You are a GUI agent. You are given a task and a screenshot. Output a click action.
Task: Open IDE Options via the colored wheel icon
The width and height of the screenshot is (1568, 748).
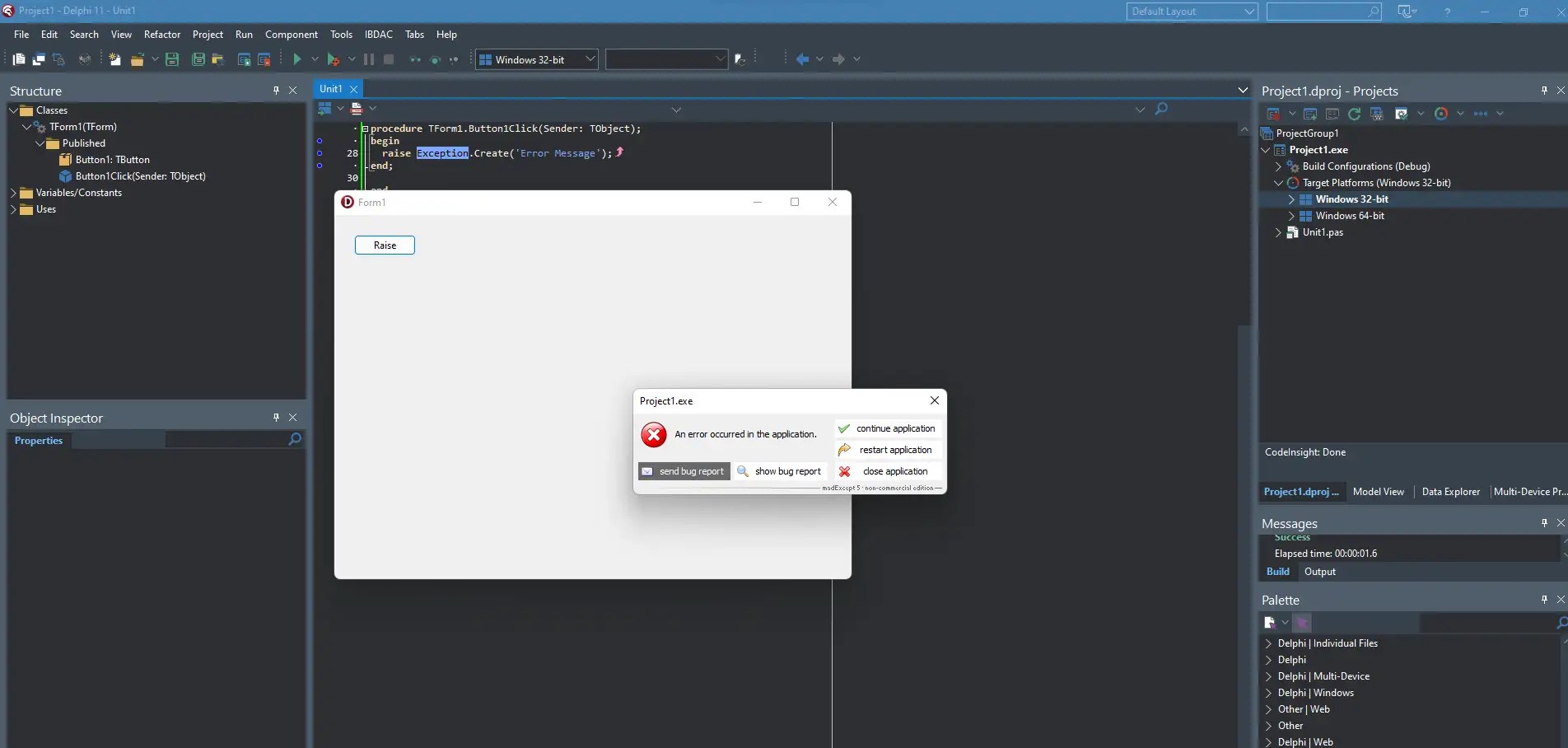pos(1442,114)
